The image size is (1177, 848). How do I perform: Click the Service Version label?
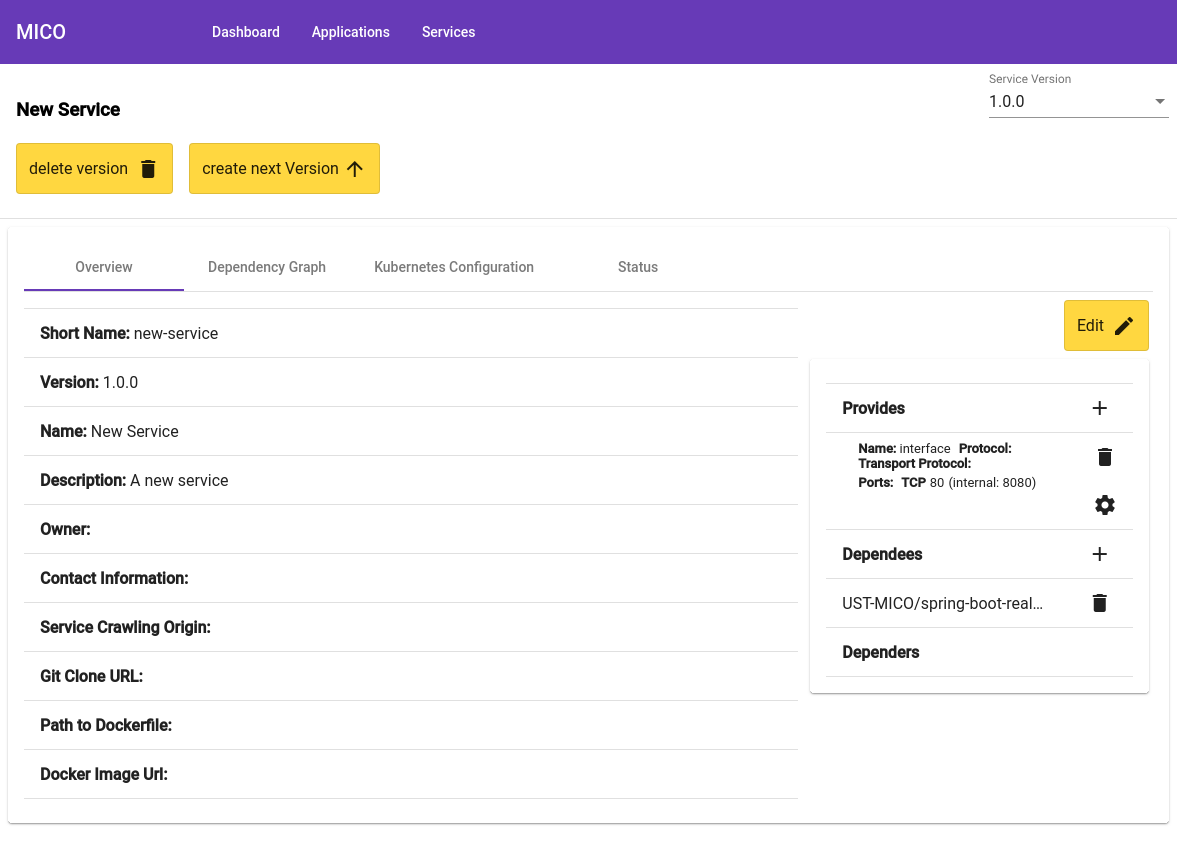pos(1030,79)
